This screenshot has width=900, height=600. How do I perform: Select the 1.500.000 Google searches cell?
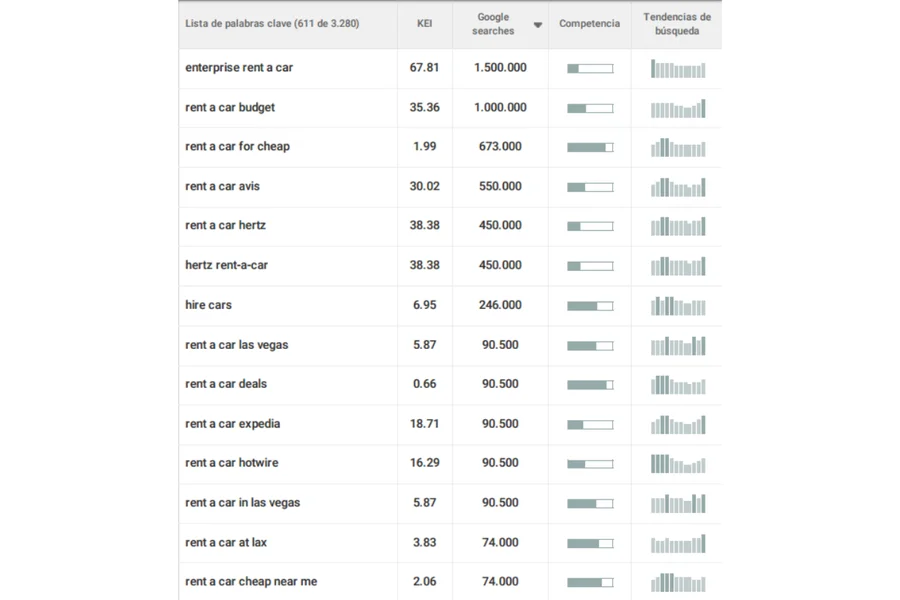[500, 68]
